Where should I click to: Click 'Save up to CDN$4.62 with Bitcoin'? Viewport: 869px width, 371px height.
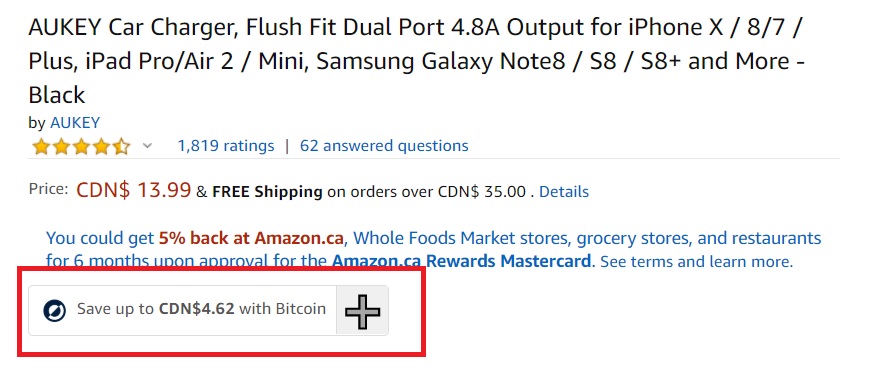click(x=201, y=309)
